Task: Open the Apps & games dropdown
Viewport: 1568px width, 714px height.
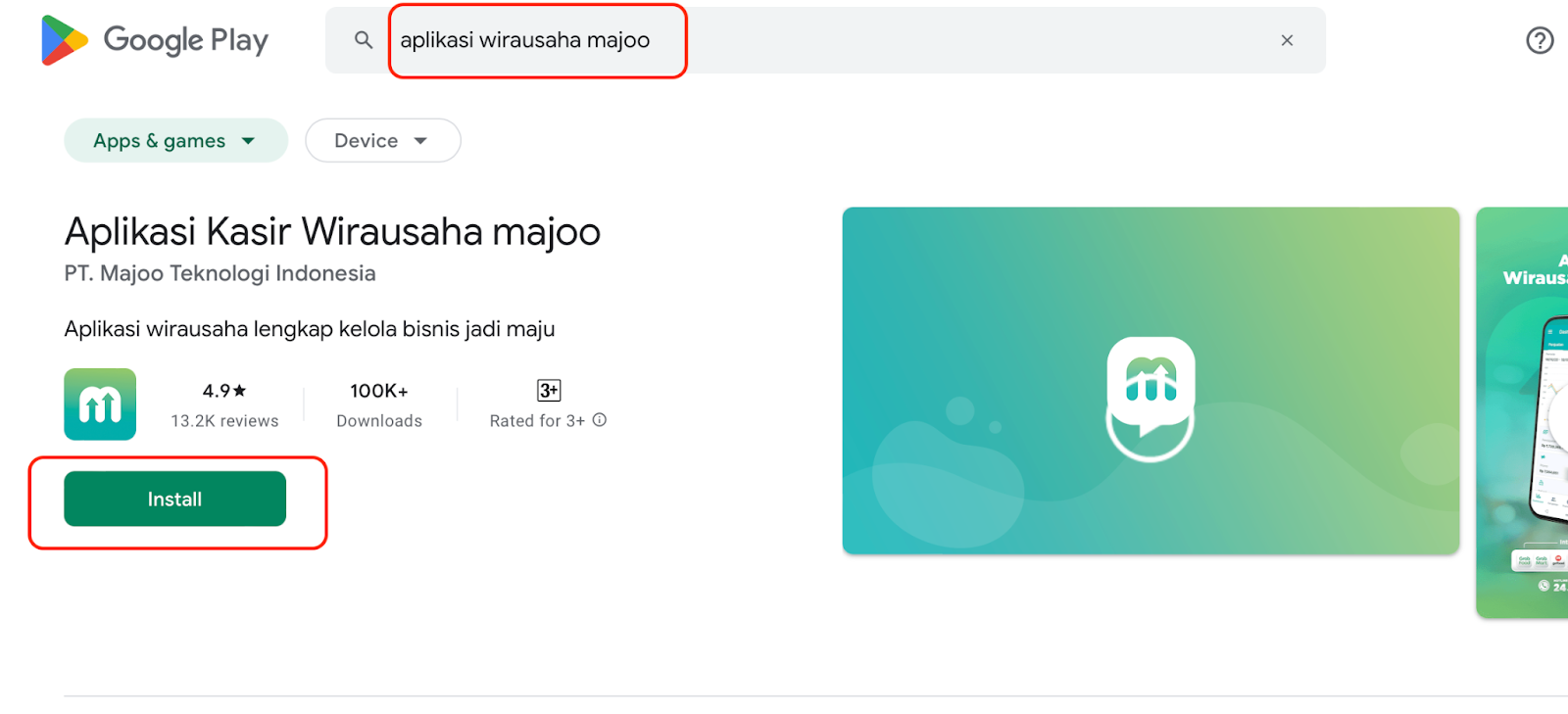Action: tap(176, 141)
